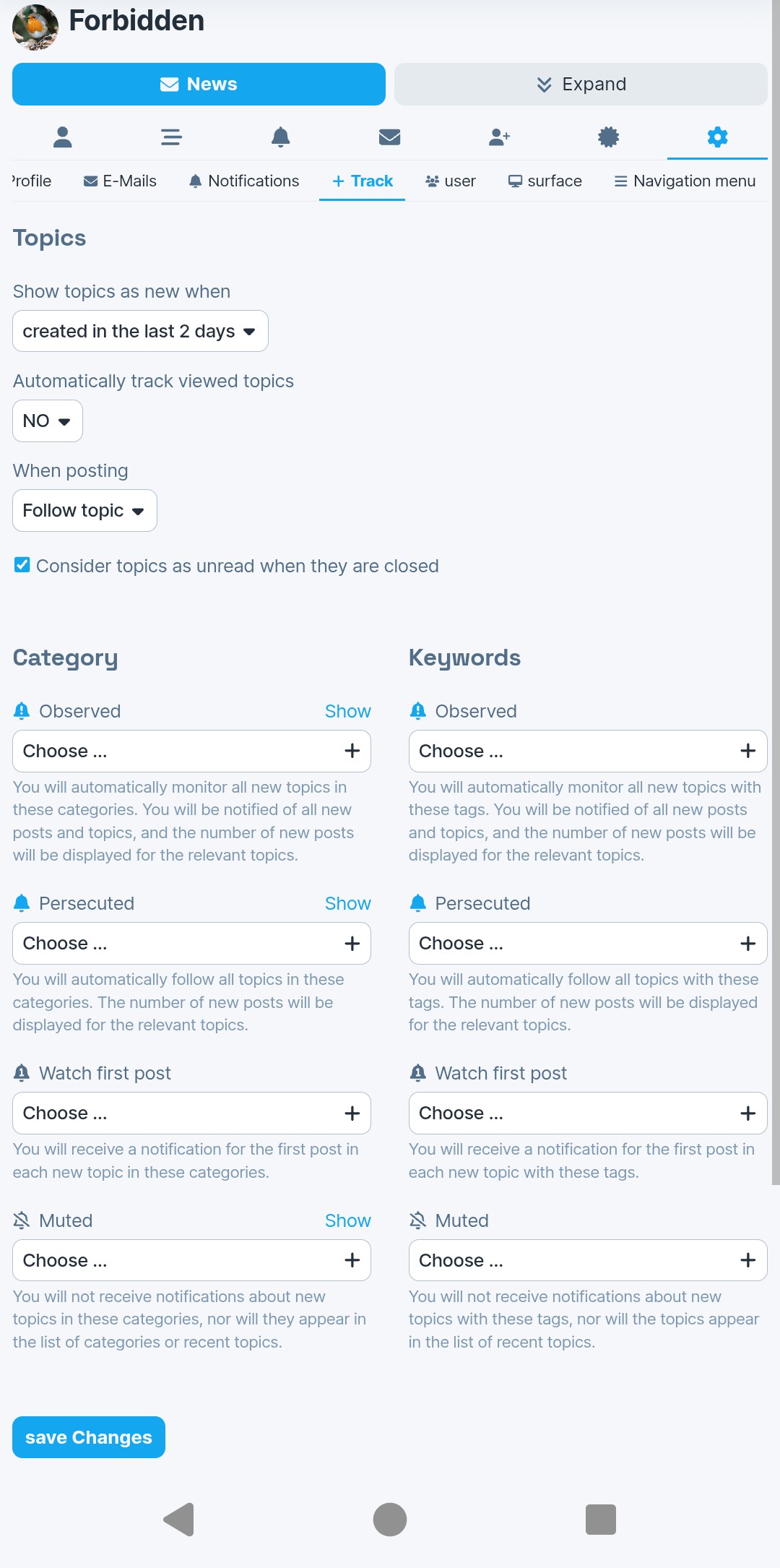780x1568 pixels.
Task: Open the activity list icon tab
Action: coord(171,137)
